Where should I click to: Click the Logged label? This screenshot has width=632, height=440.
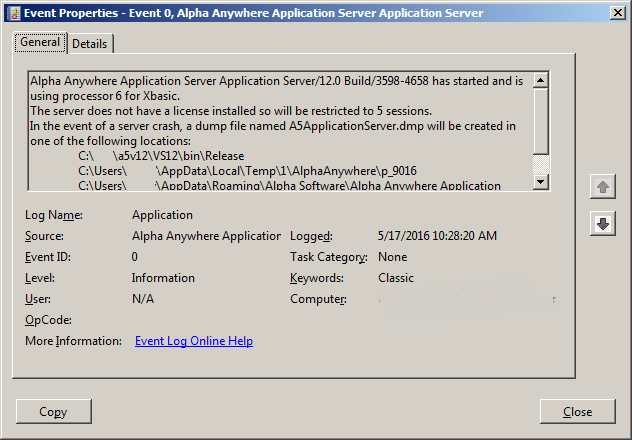pos(312,236)
